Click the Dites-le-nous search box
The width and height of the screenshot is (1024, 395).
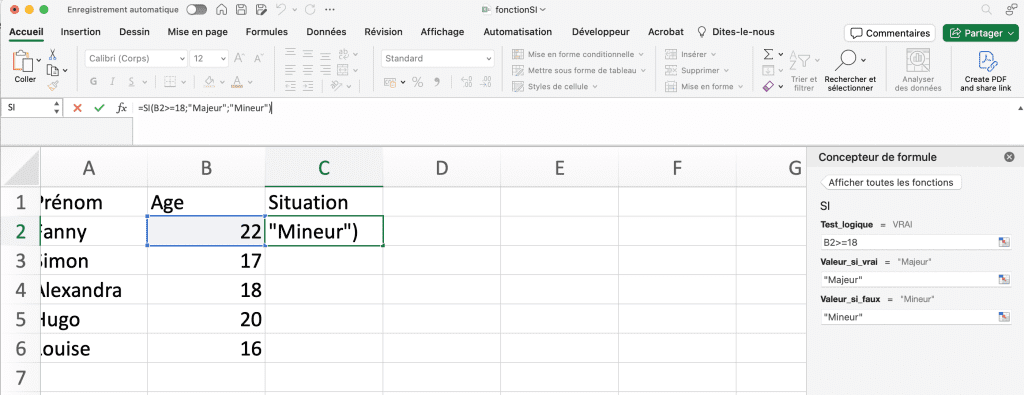[736, 32]
